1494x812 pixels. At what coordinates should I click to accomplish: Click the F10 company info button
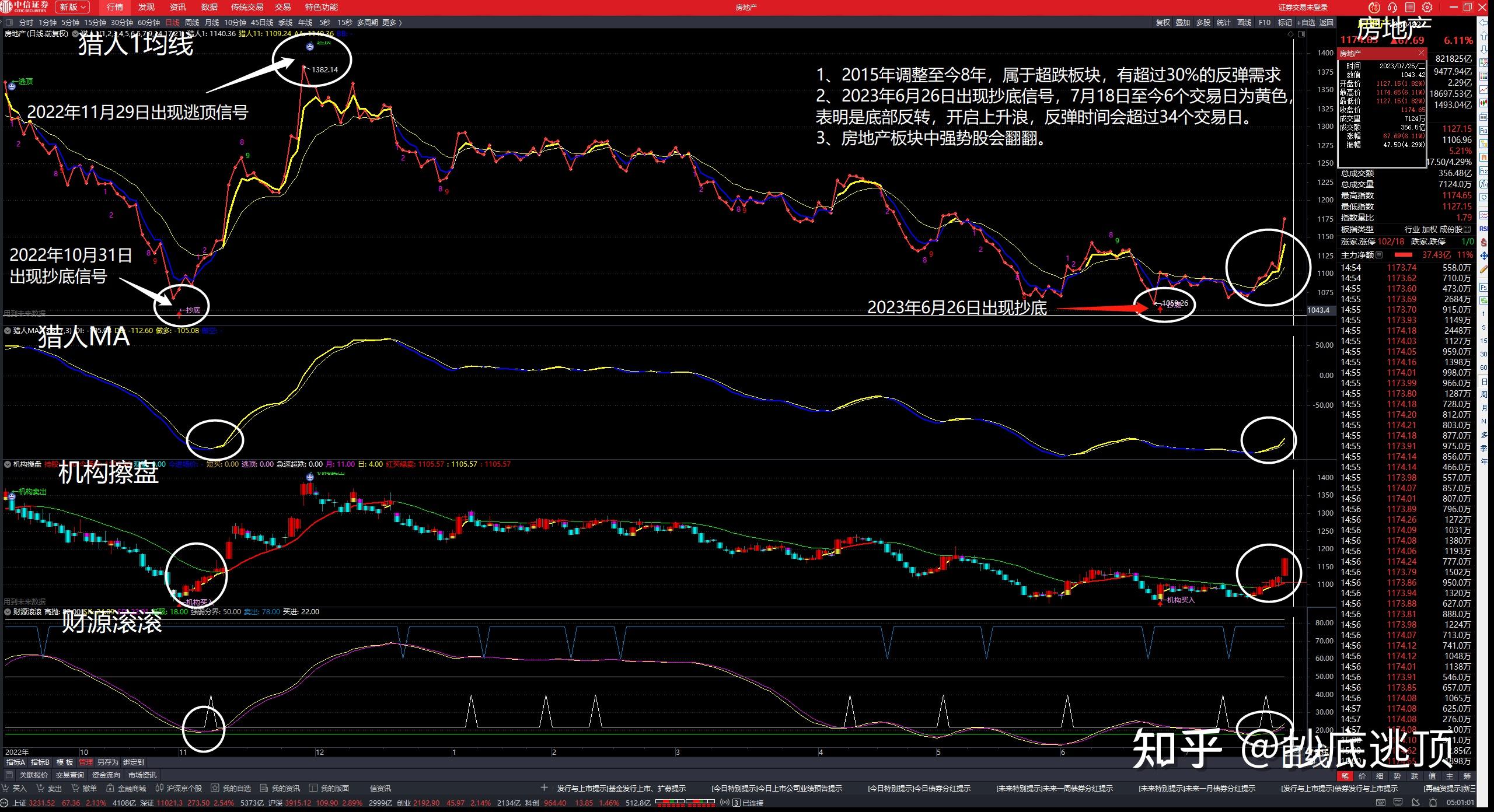click(1265, 22)
